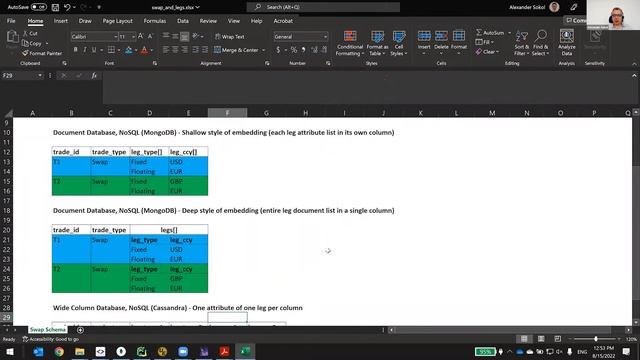Click the Delete cells icon
Viewport: 640px width, 360px height.
(x=441, y=36)
